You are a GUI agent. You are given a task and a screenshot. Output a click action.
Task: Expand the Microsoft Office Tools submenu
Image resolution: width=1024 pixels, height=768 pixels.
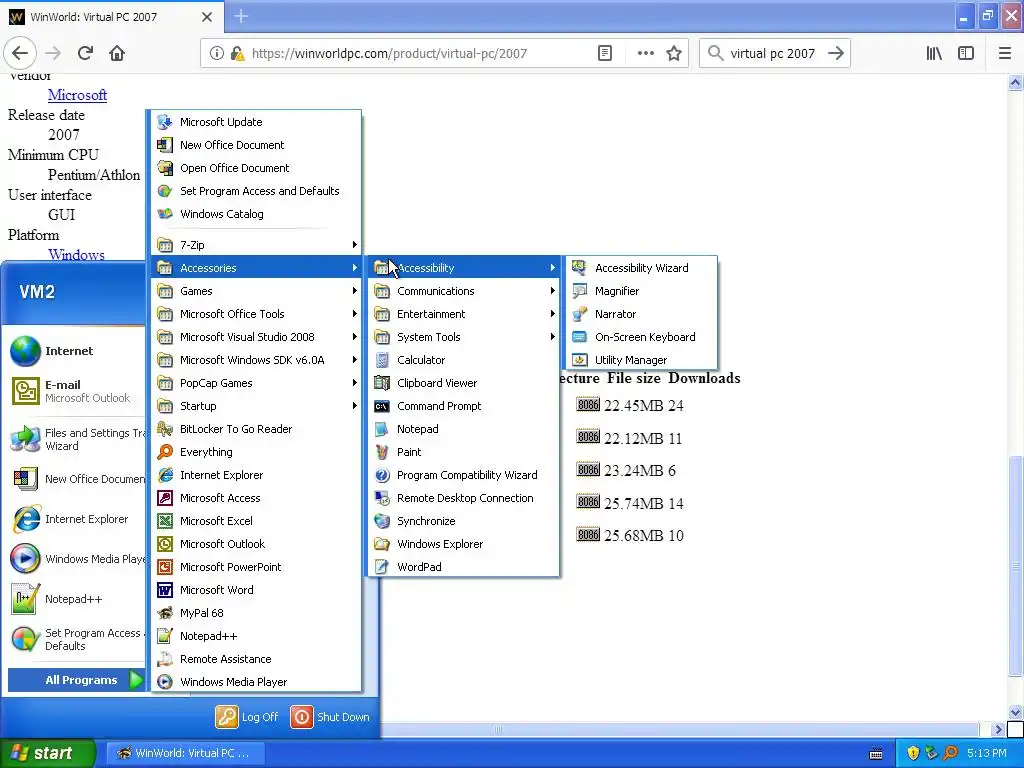258,314
